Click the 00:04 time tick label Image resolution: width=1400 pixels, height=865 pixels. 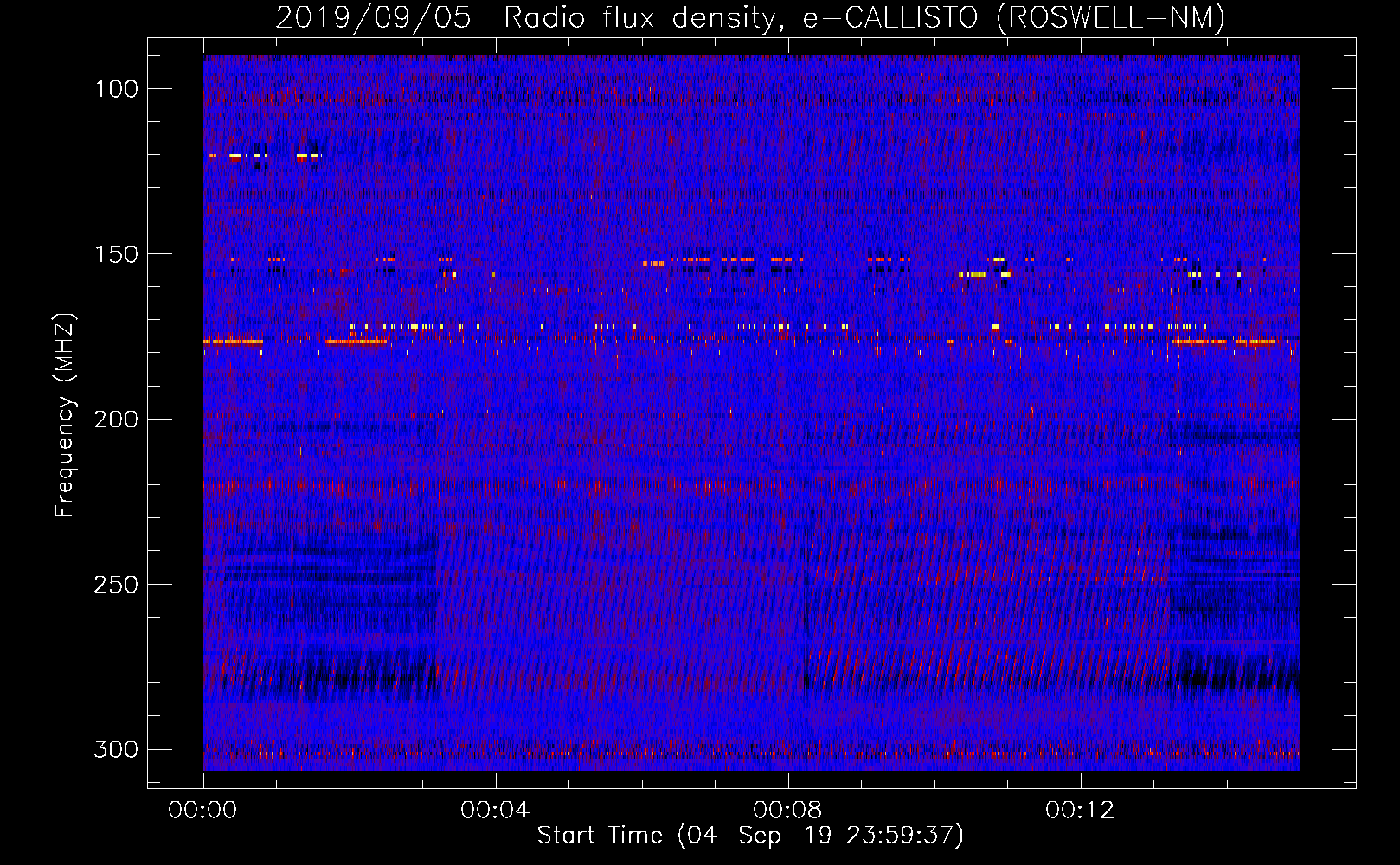(x=495, y=811)
